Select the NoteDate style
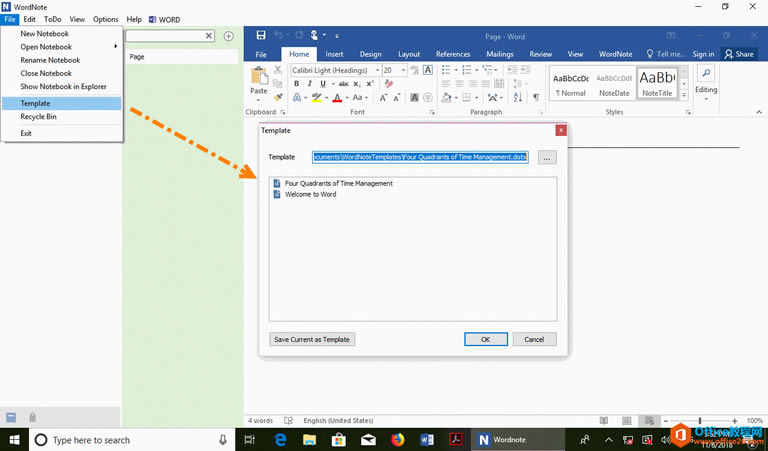Viewport: 768px width, 451px height. (x=614, y=84)
